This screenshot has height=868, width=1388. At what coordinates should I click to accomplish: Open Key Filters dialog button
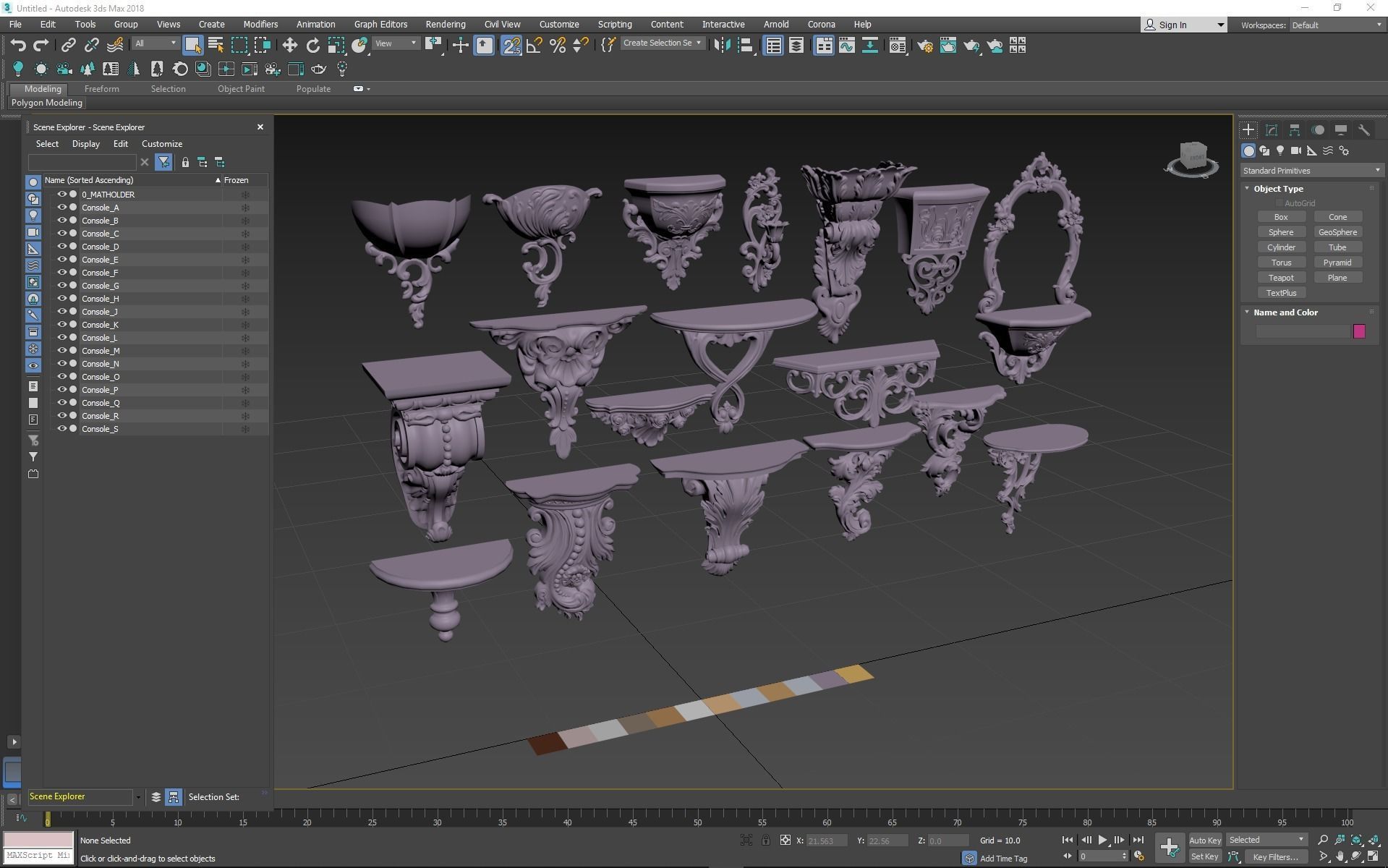[x=1275, y=856]
